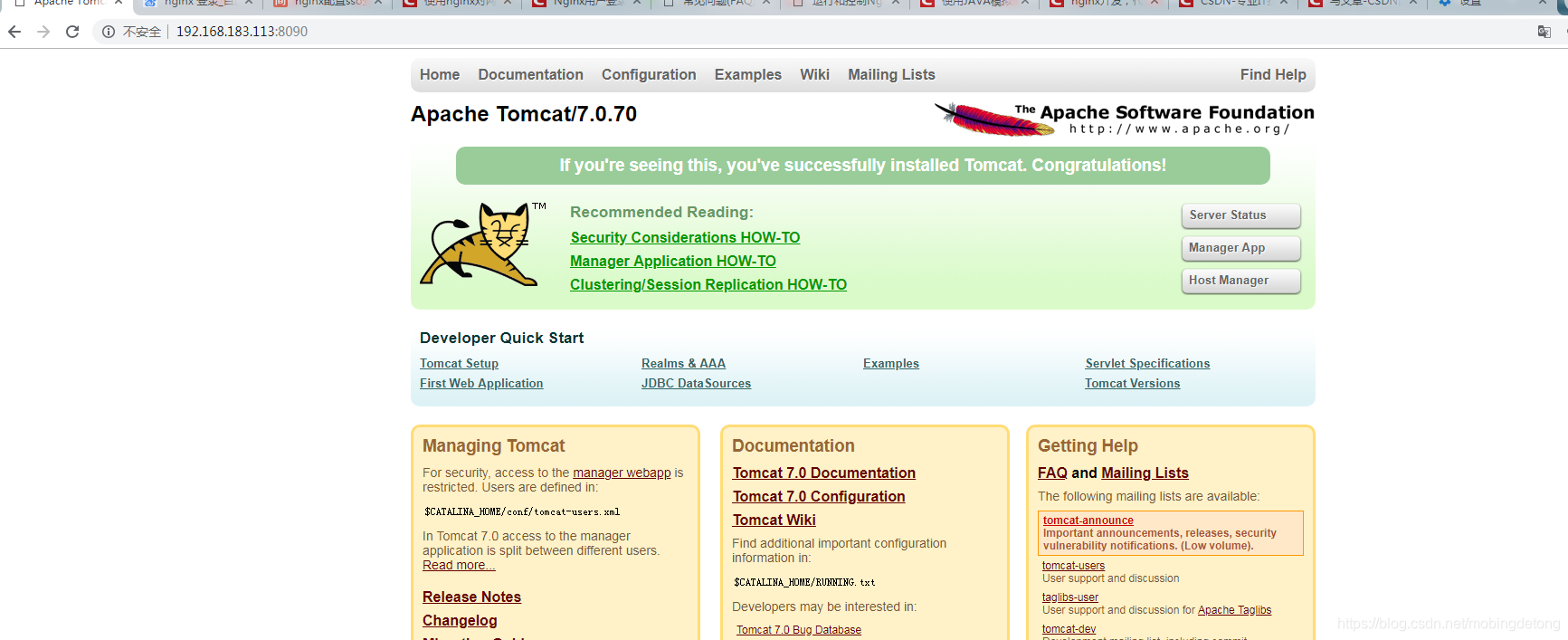Click the Developer Quick Start heading
Viewport: 1568px width, 640px height.
501,338
